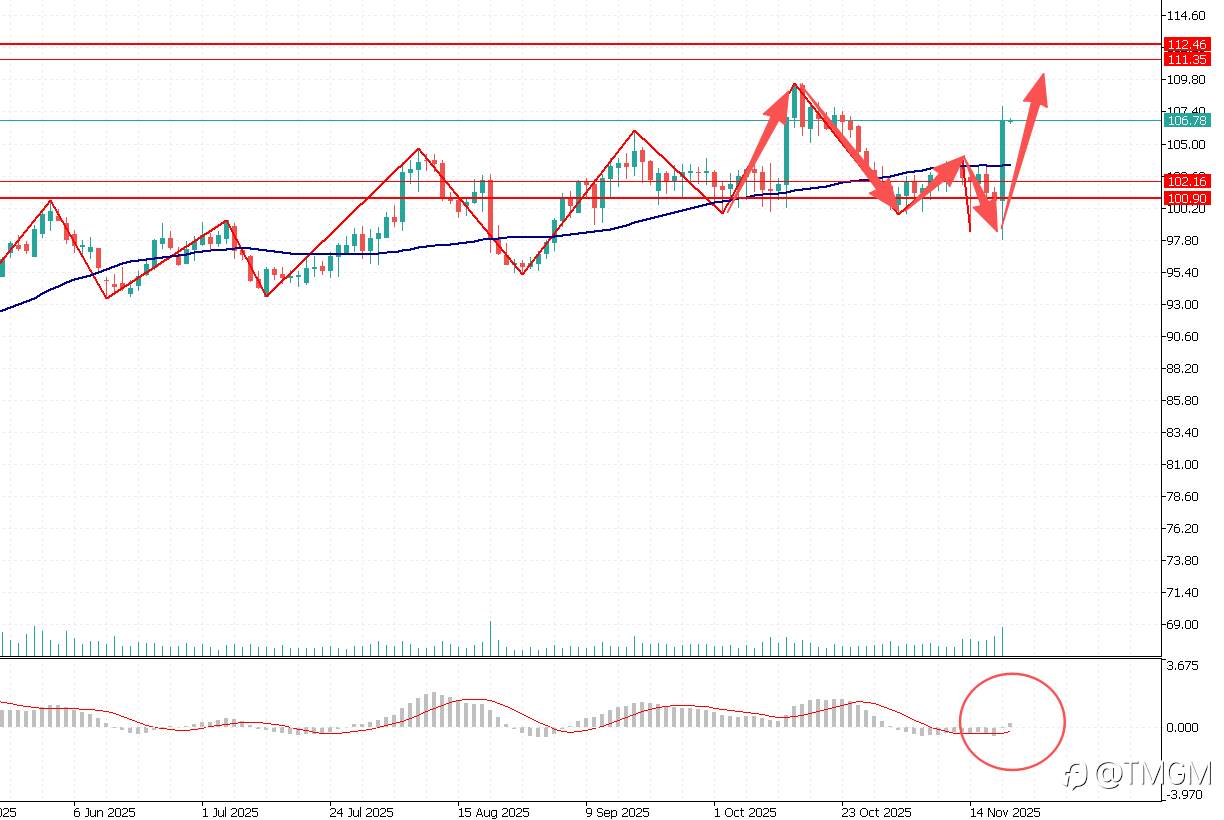
Task: Click the 105.00 price axis label
Action: tap(1186, 144)
